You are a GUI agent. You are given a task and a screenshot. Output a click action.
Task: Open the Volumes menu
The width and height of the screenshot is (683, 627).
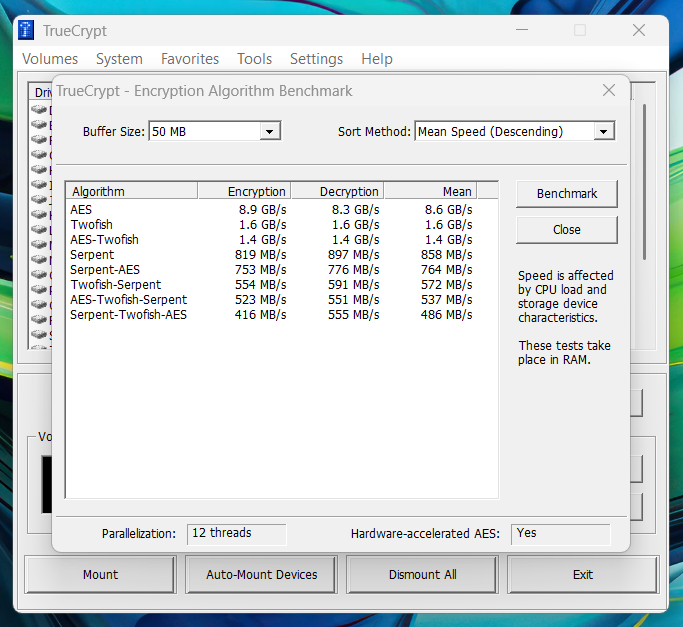pyautogui.click(x=50, y=59)
